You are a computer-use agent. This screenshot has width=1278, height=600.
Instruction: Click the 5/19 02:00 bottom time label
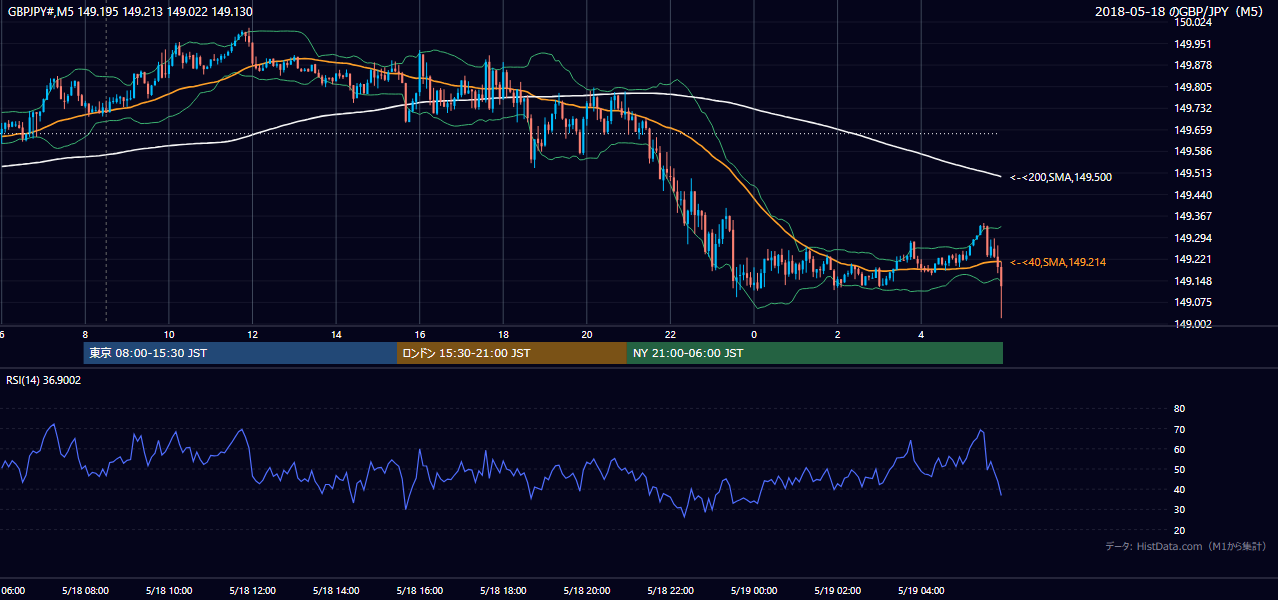coord(838,591)
